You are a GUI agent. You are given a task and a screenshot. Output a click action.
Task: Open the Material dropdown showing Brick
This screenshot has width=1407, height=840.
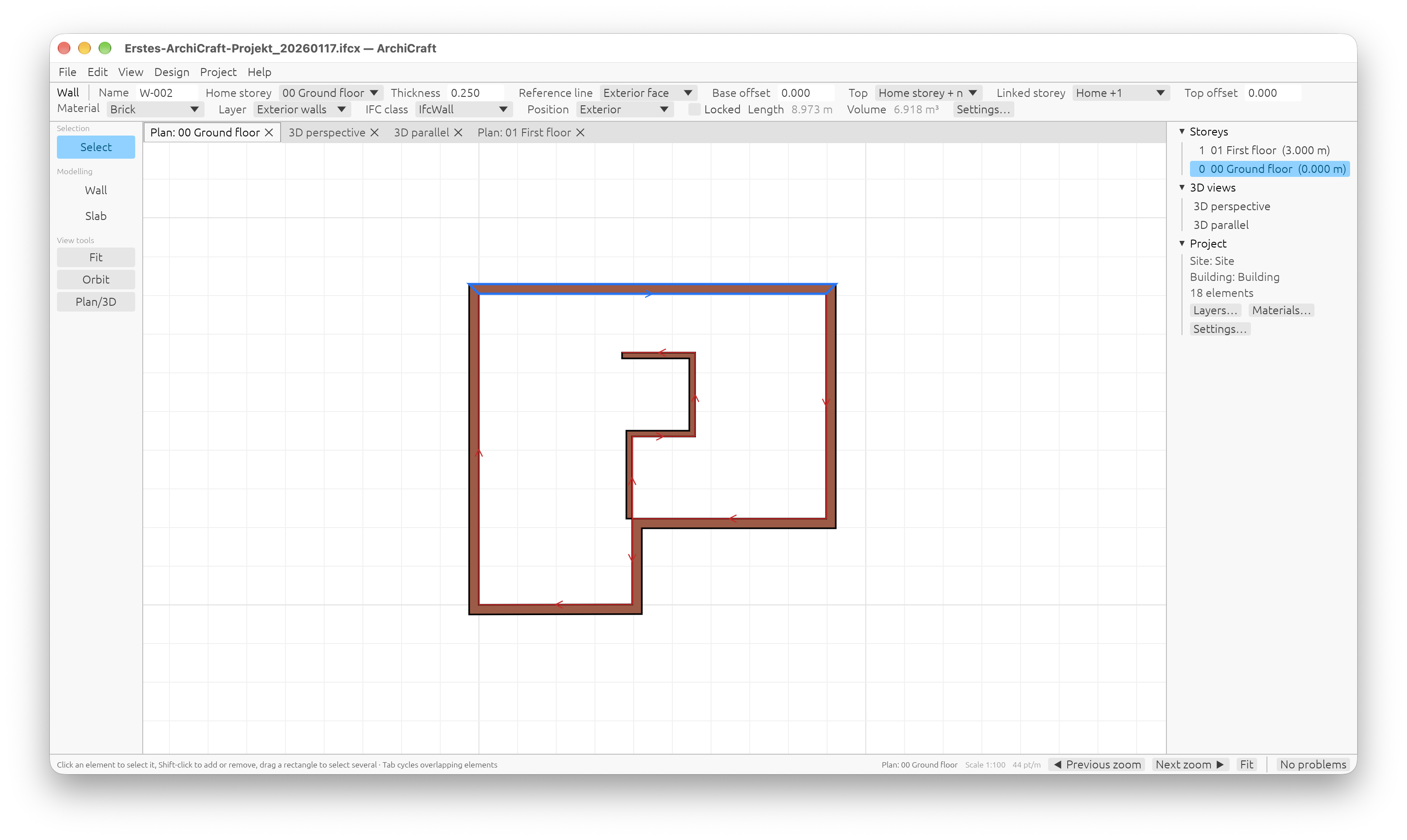pos(155,109)
